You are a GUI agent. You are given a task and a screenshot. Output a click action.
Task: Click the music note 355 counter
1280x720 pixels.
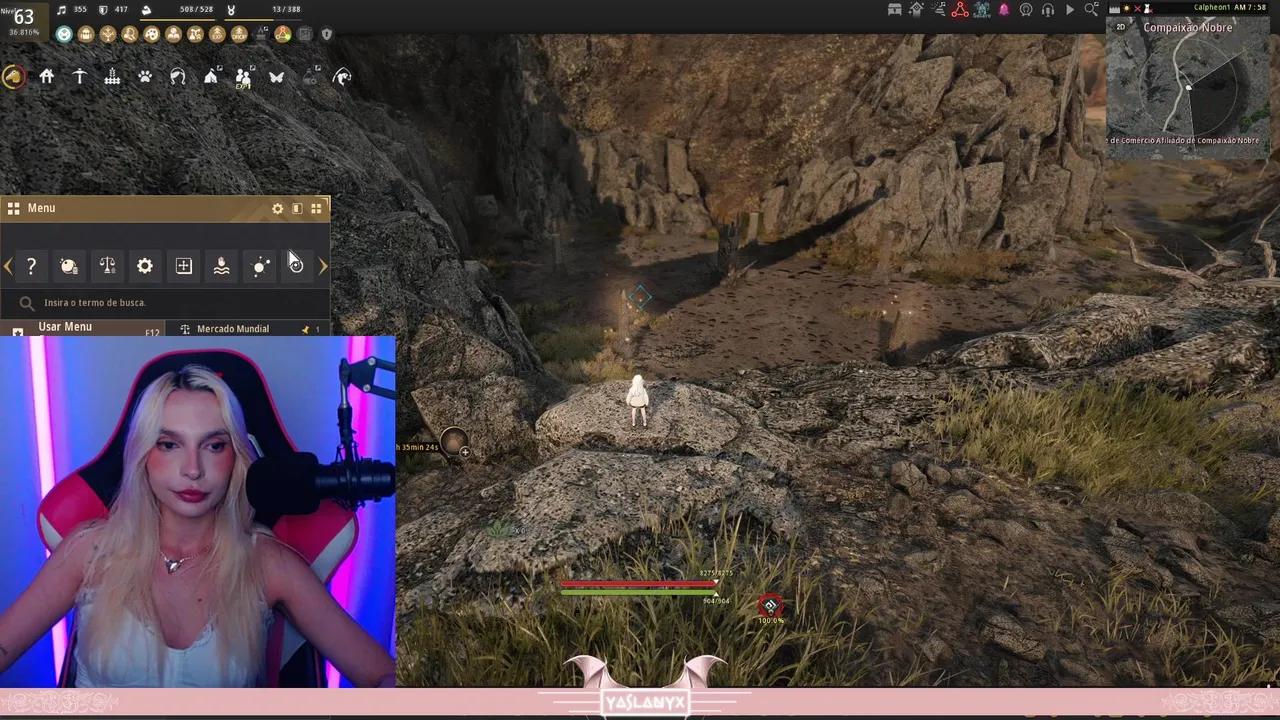pyautogui.click(x=72, y=10)
